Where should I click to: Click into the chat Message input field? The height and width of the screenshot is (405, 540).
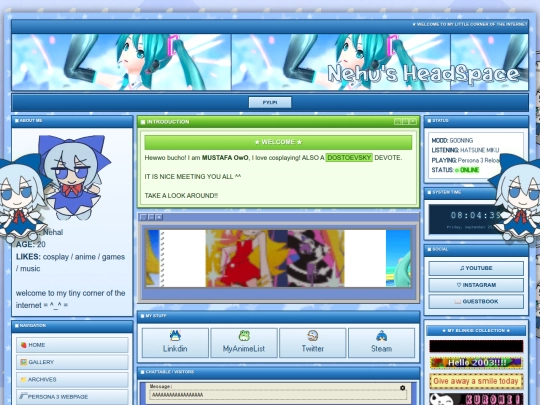click(x=278, y=395)
